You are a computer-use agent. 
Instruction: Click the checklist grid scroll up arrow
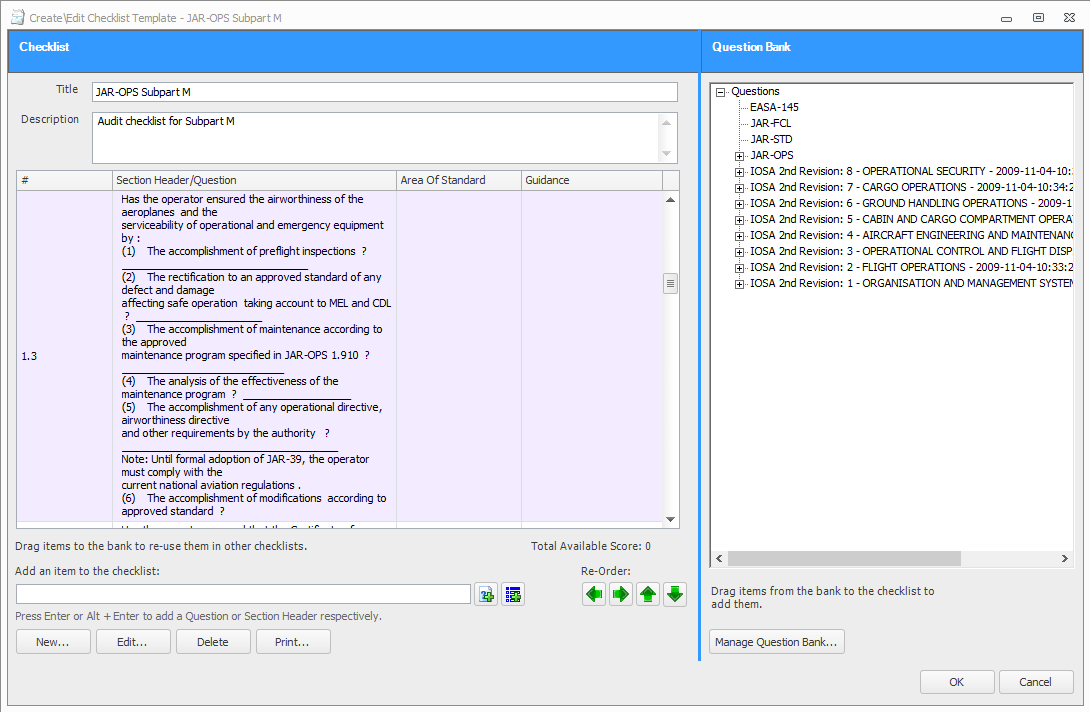671,200
